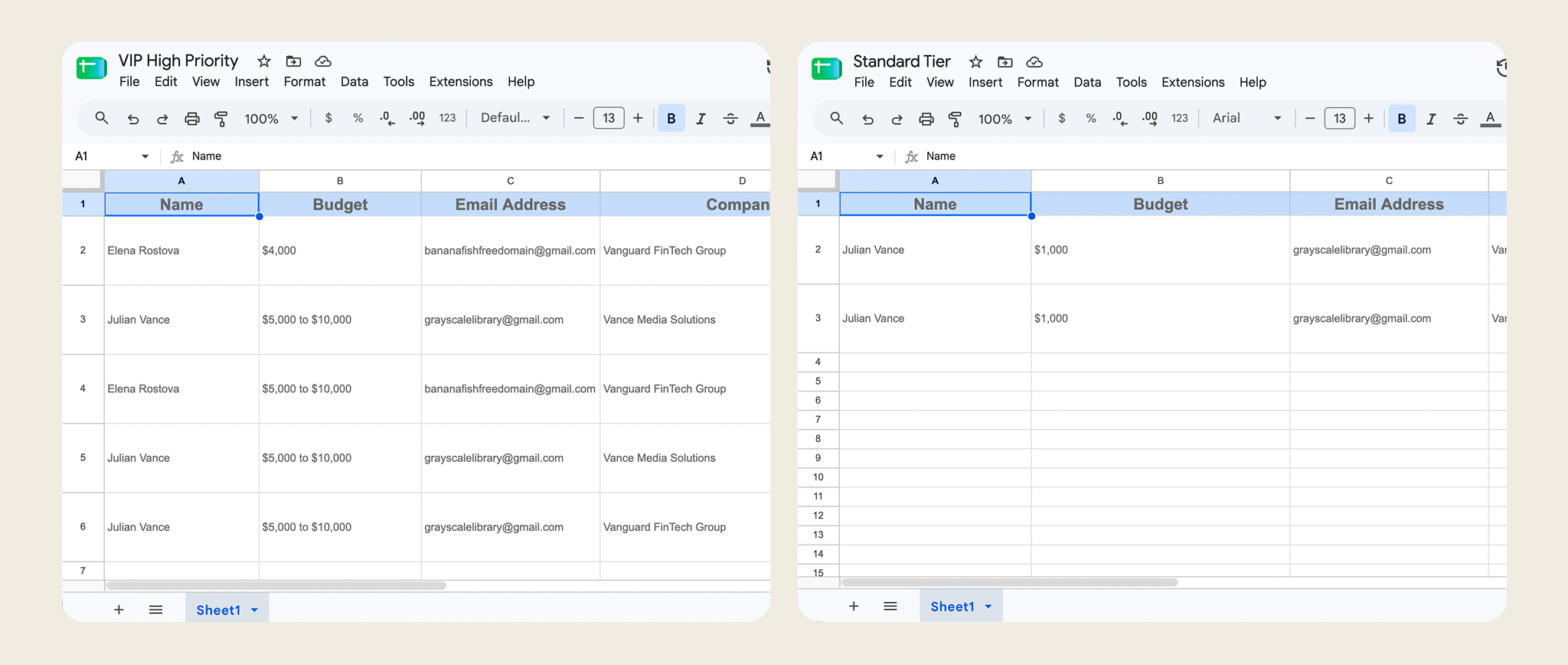Increase font size in VIP High Priority toolbar

638,118
